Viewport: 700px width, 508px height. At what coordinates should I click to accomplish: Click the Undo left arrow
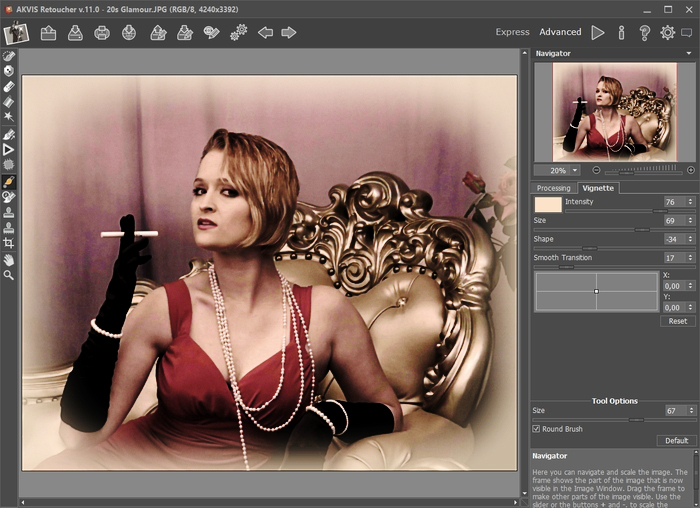point(265,32)
